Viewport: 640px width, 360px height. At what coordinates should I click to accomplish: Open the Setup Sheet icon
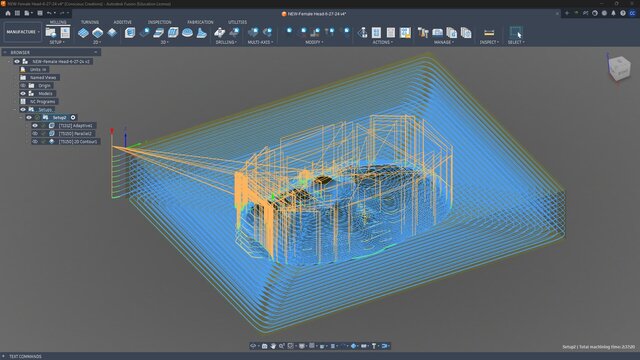pyautogui.click(x=391, y=33)
